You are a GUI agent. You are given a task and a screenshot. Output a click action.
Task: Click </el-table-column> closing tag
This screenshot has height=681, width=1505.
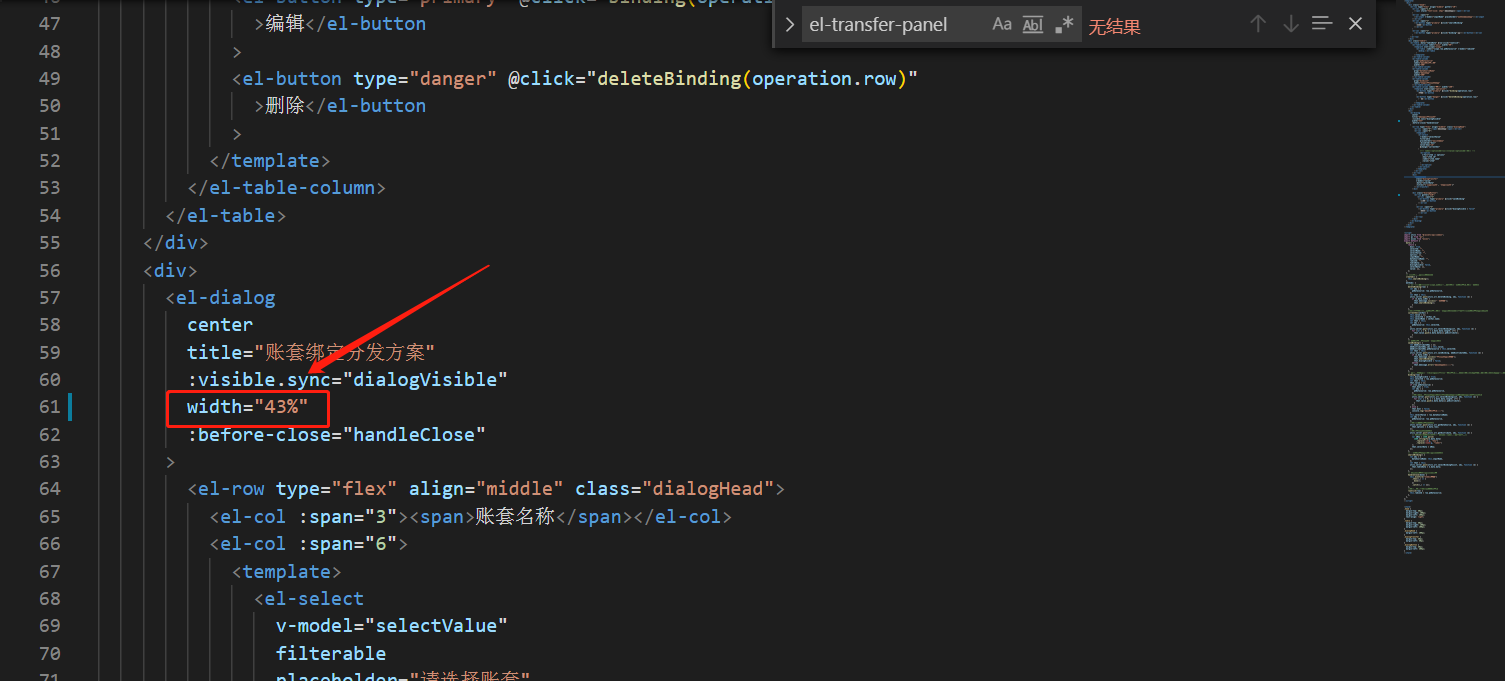click(286, 188)
